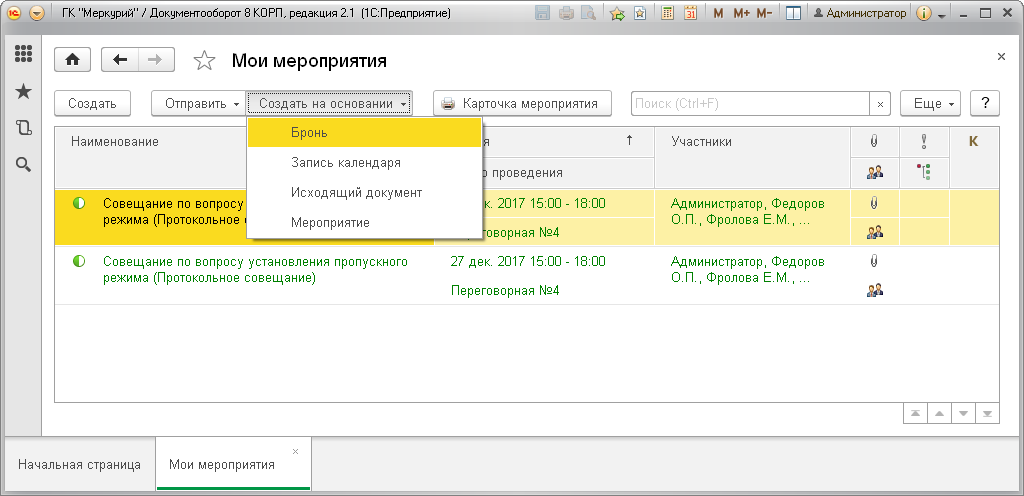The height and width of the screenshot is (496, 1024).
Task: Click the Создать button
Action: point(92,103)
